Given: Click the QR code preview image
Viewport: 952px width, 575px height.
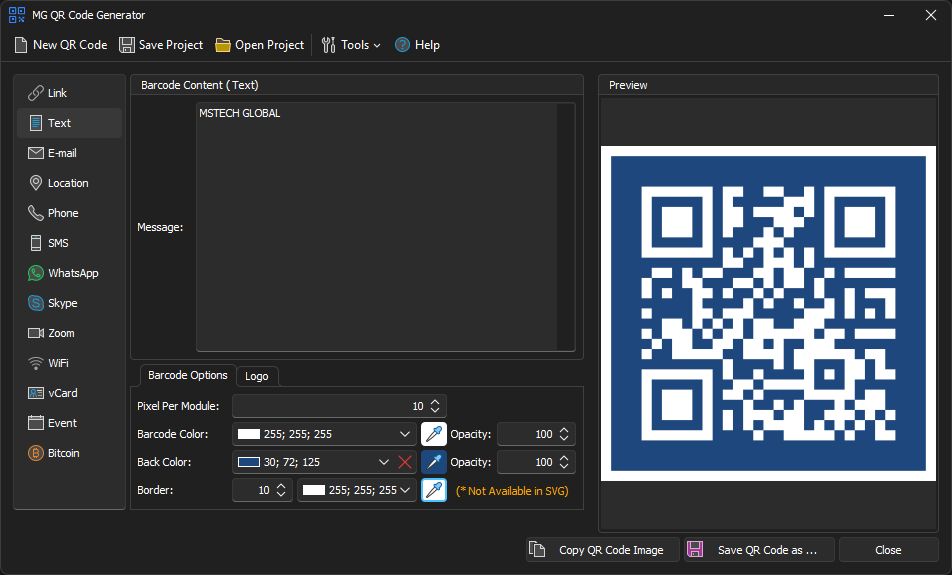Looking at the screenshot, I should click(x=768, y=313).
